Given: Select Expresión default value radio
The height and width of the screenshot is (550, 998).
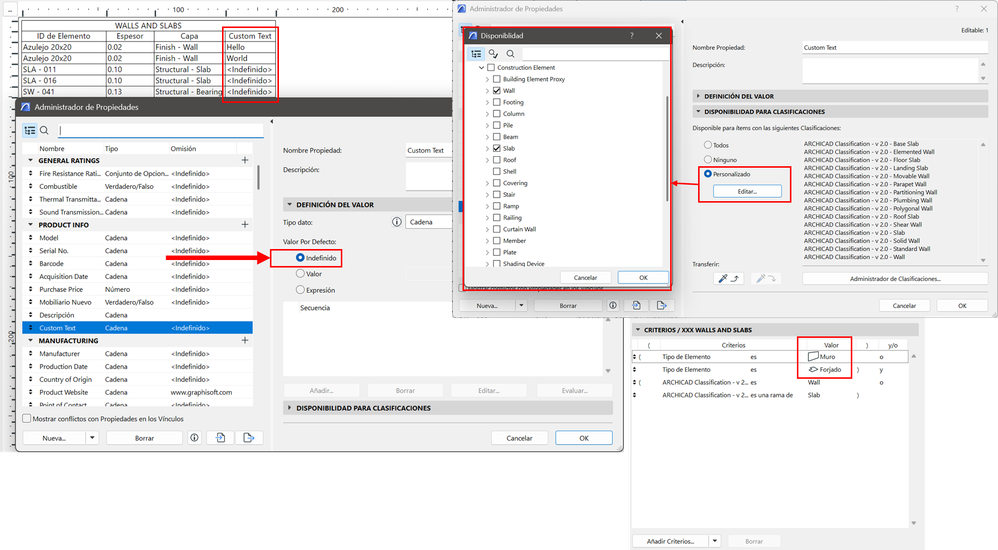Looking at the screenshot, I should (x=300, y=290).
